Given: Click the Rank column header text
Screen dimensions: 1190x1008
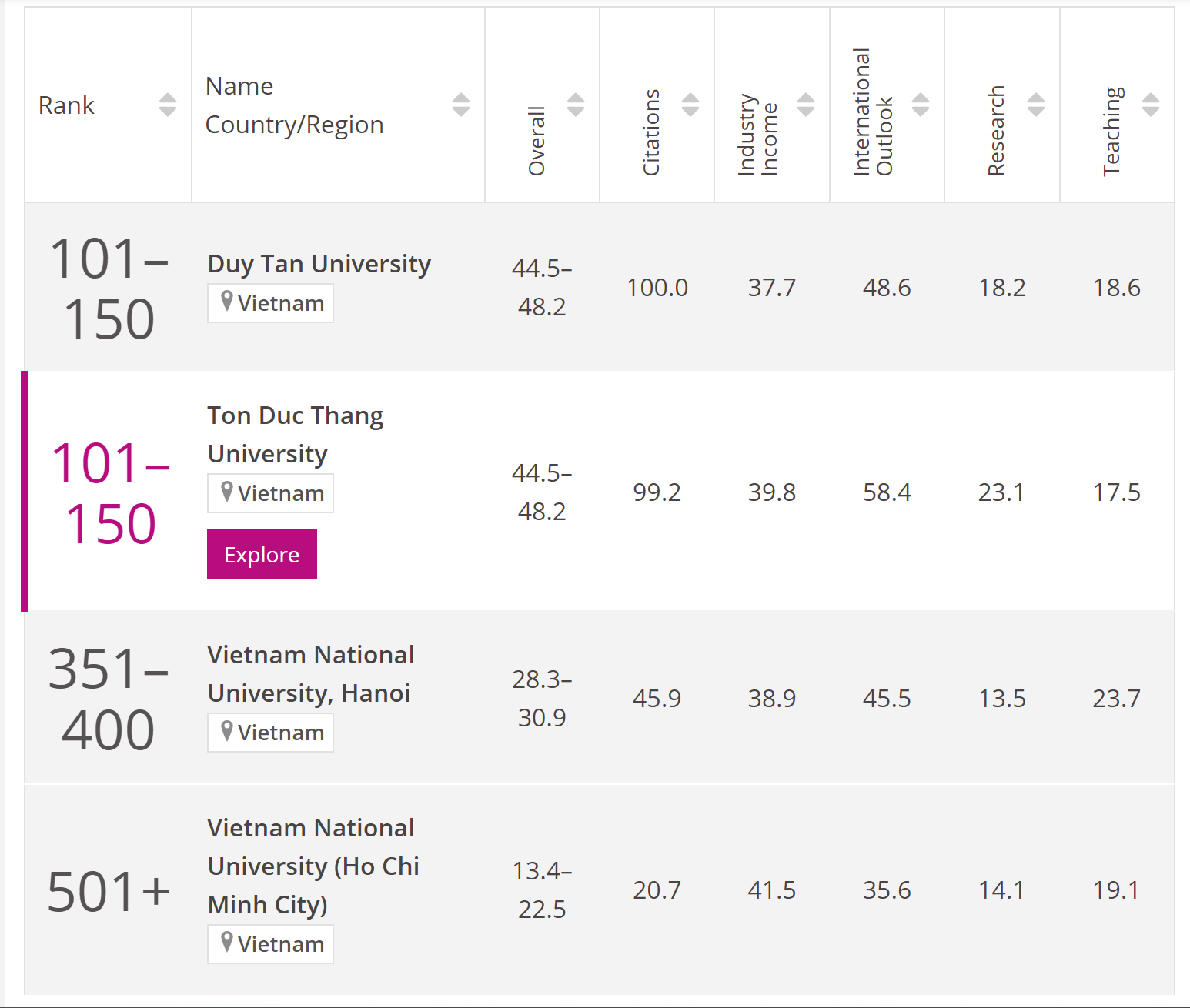Looking at the screenshot, I should point(66,105).
